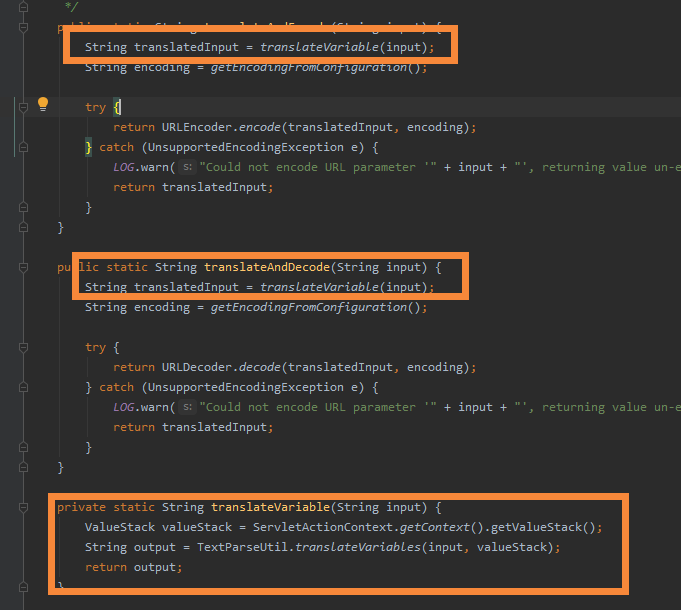Click the italic translateVariables call

pyautogui.click(x=358, y=547)
